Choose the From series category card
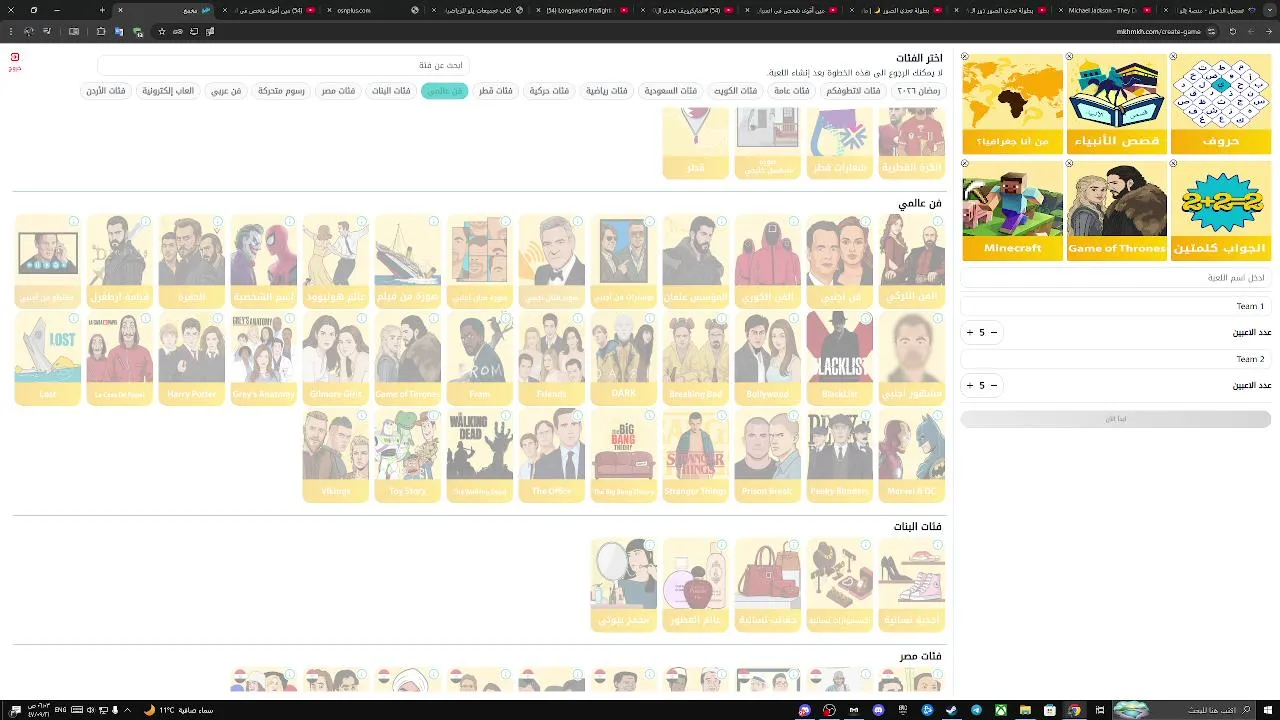This screenshot has width=1280, height=720. click(x=479, y=358)
